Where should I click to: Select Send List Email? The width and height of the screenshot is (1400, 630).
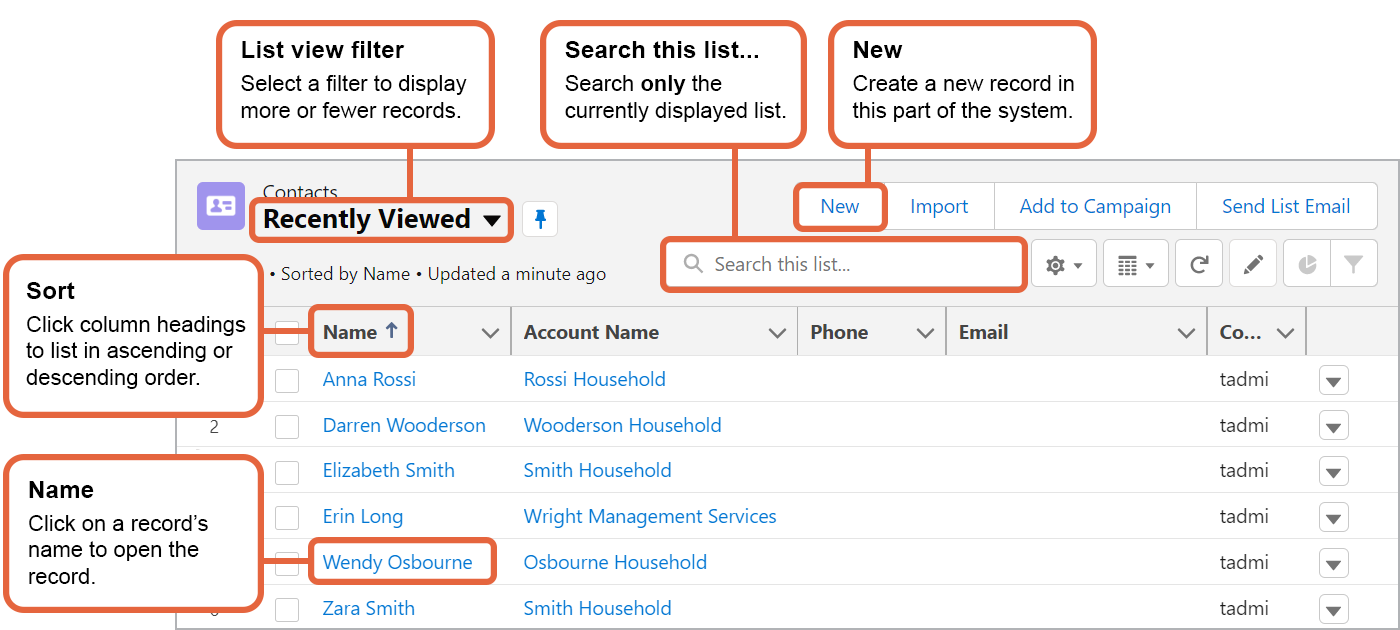click(1287, 206)
